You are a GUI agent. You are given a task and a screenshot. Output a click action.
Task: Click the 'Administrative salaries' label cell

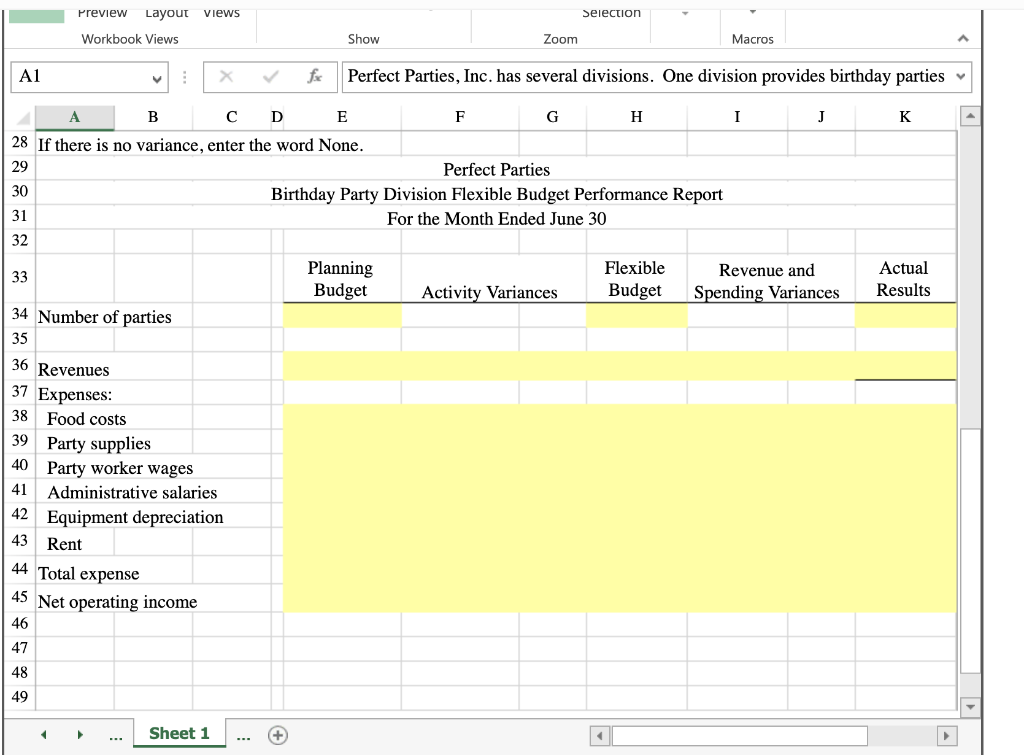(x=132, y=492)
